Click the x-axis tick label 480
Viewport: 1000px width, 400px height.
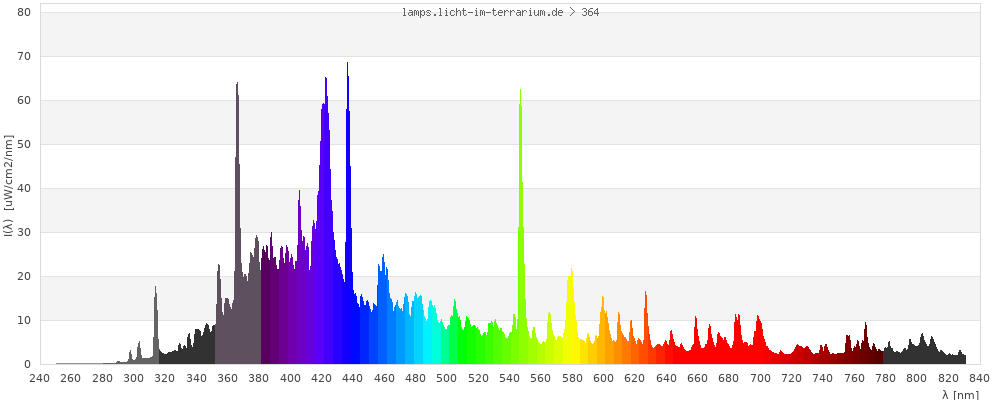(415, 378)
